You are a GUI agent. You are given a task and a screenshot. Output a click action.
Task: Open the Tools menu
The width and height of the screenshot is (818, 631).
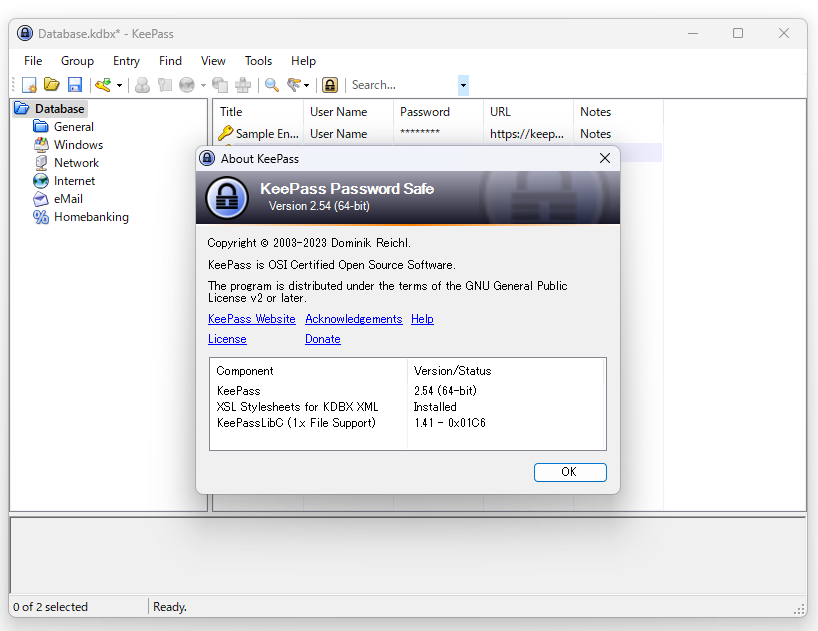tap(258, 60)
